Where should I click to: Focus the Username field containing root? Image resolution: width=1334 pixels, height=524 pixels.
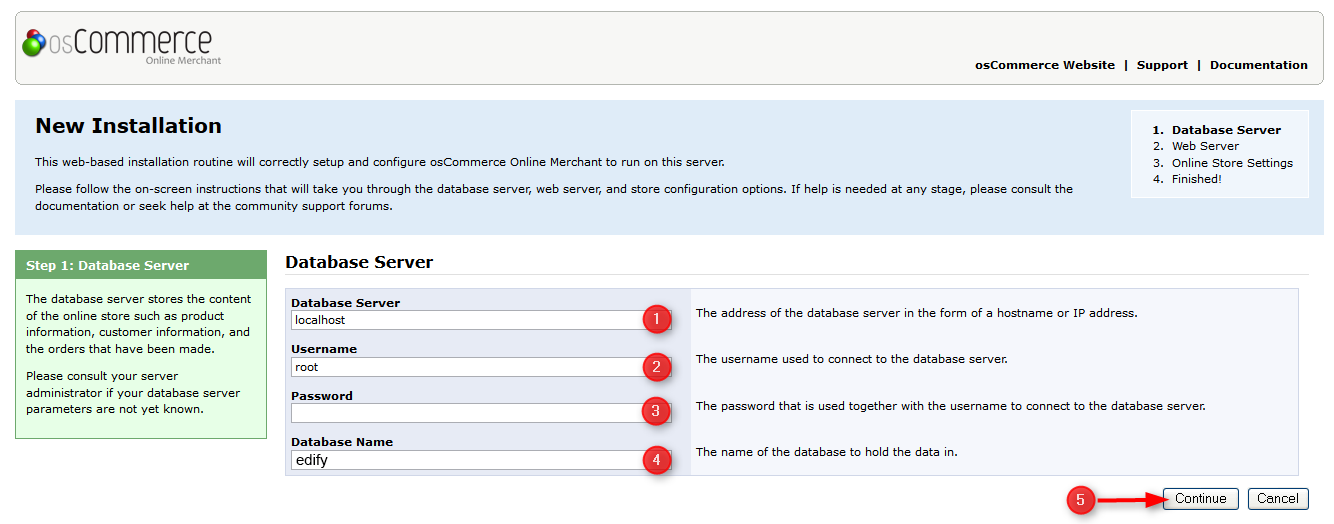(x=466, y=367)
